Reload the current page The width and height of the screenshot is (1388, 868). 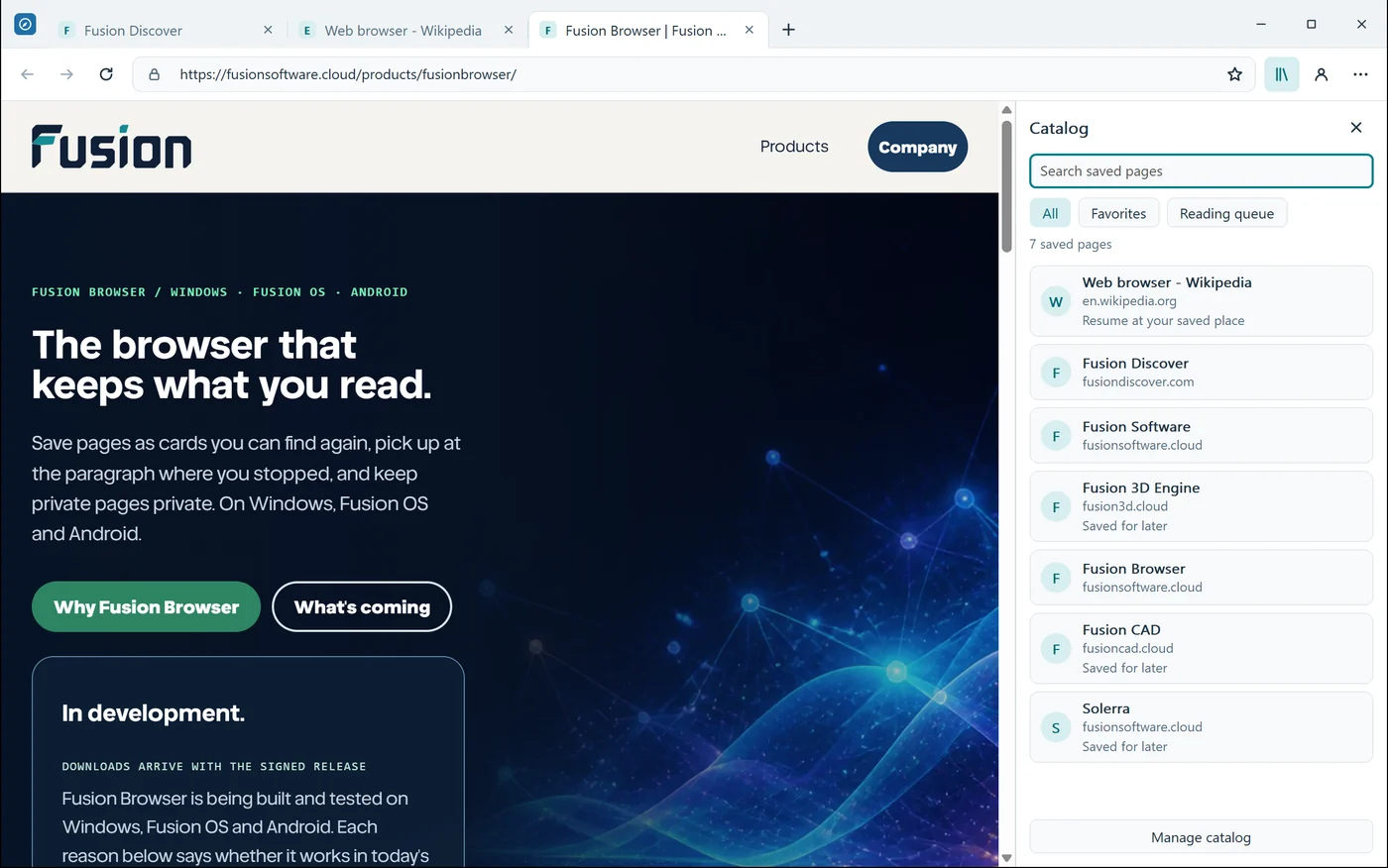[x=106, y=74]
